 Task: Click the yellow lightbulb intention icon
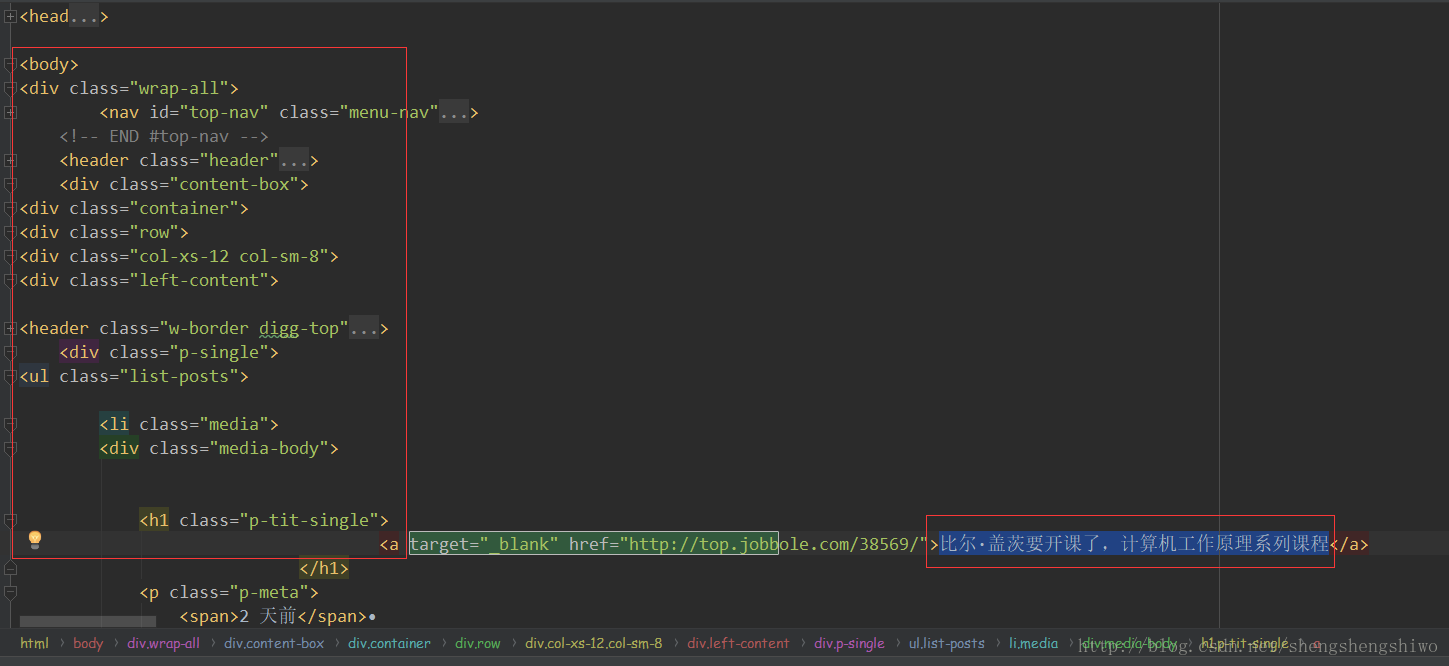tap(35, 540)
